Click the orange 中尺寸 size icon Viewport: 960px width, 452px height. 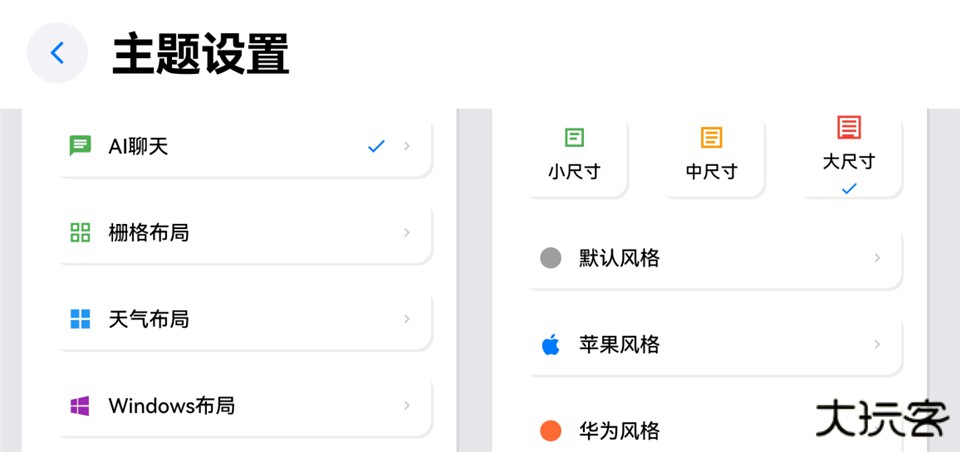[x=711, y=138]
